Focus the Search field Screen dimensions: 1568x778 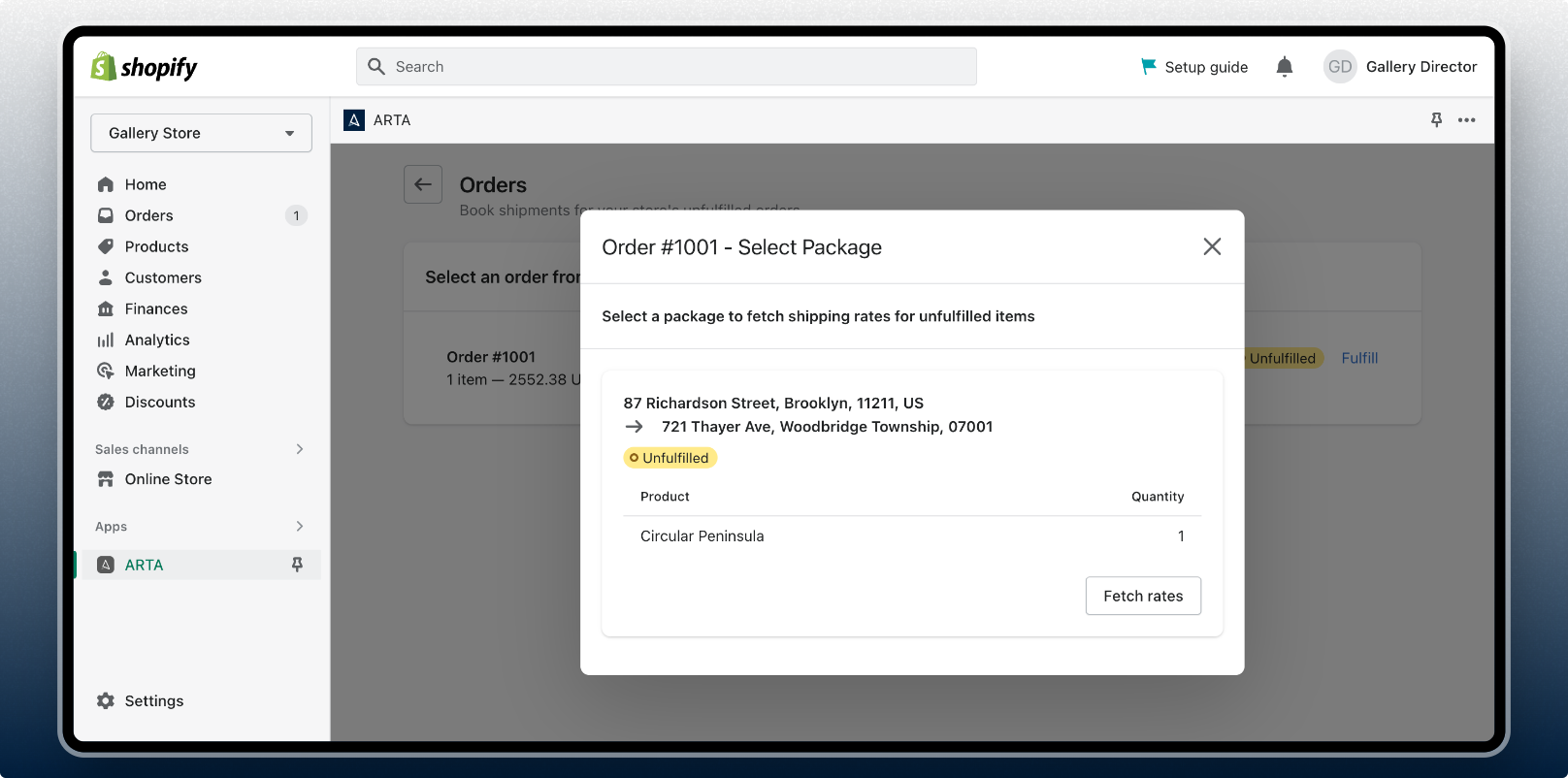pyautogui.click(x=666, y=67)
